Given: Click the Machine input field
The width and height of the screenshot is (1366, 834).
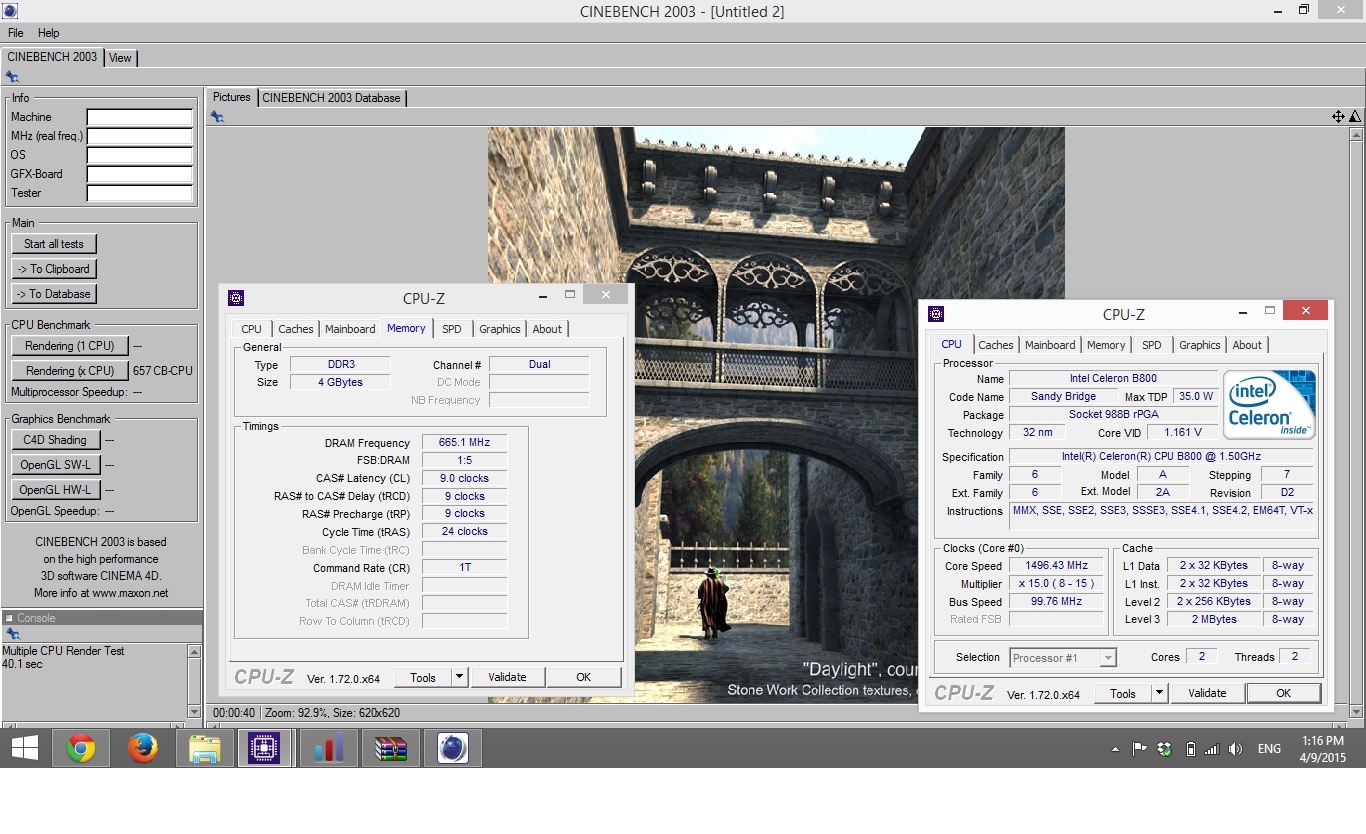Looking at the screenshot, I should [x=139, y=117].
